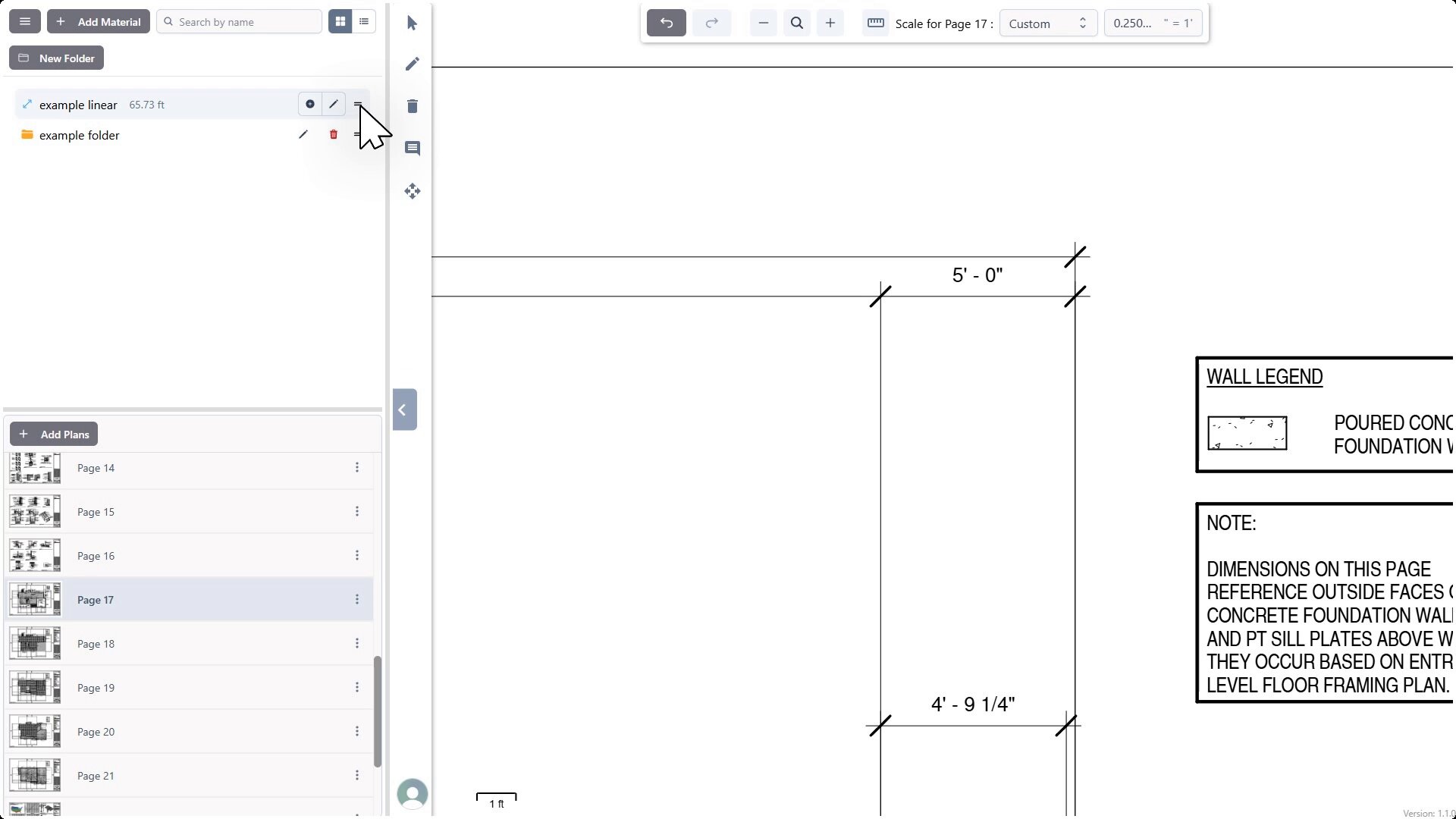This screenshot has width=1456, height=819.
Task: Open options menu for Page 15
Action: 357,512
